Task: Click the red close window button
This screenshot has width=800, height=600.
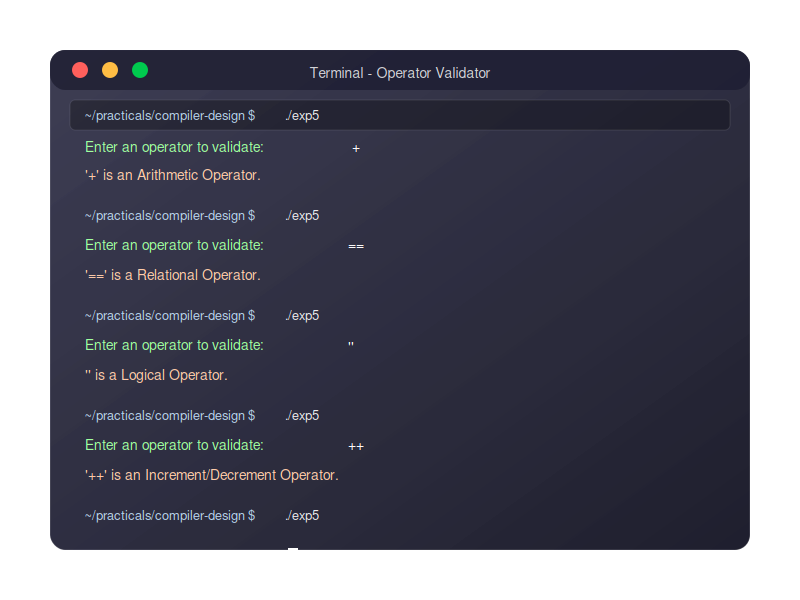Action: click(x=80, y=70)
